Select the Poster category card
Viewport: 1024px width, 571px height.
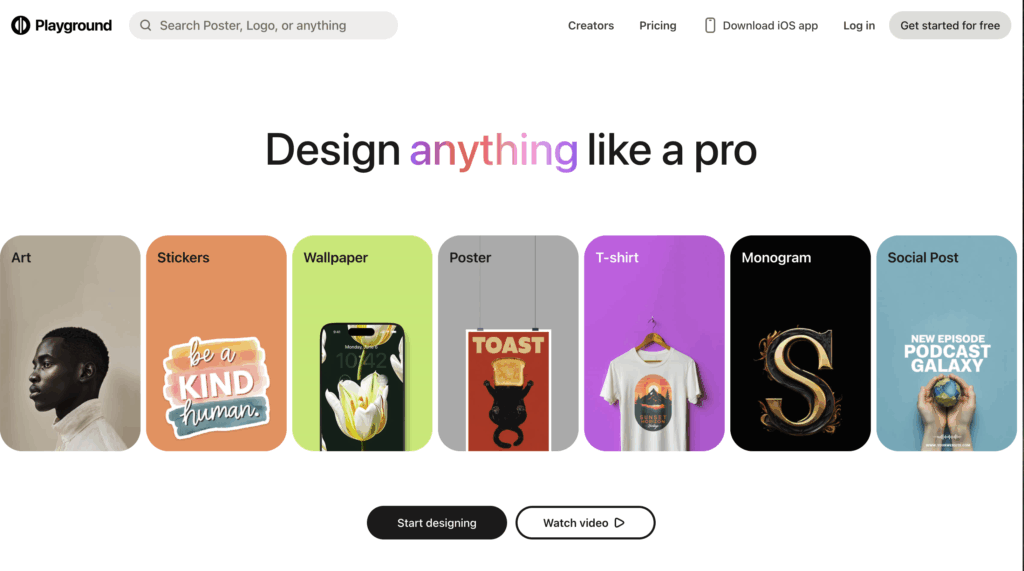pos(508,343)
